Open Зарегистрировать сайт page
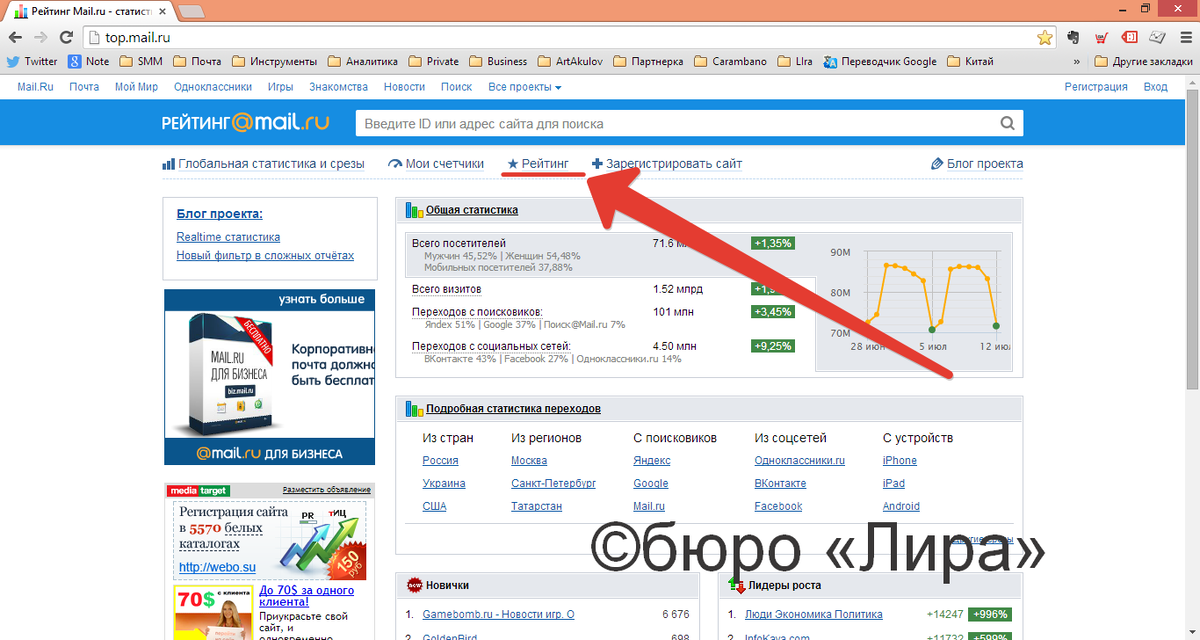The width and height of the screenshot is (1200, 640). coord(667,163)
